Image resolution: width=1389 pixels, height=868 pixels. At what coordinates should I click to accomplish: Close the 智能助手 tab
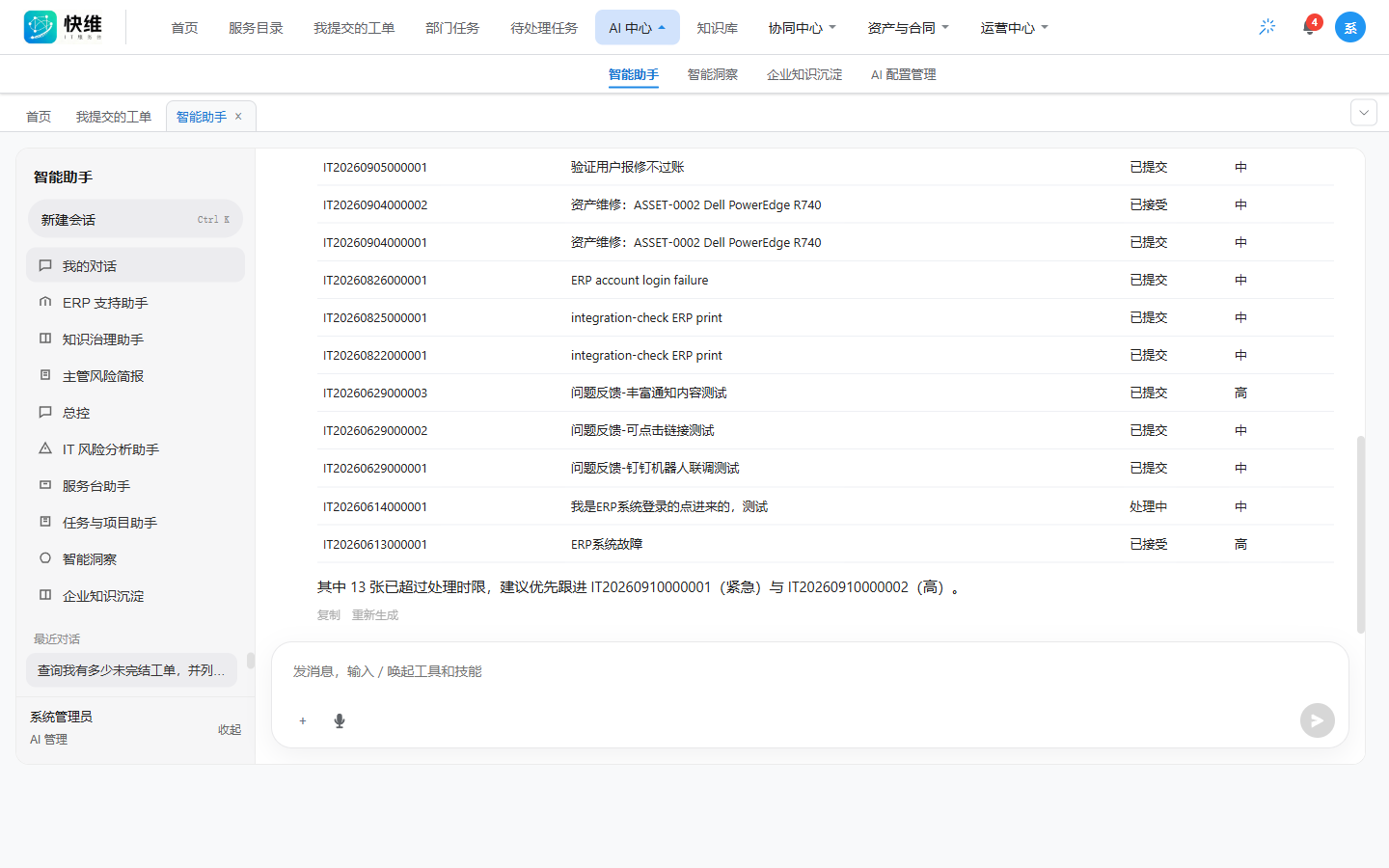click(238, 117)
